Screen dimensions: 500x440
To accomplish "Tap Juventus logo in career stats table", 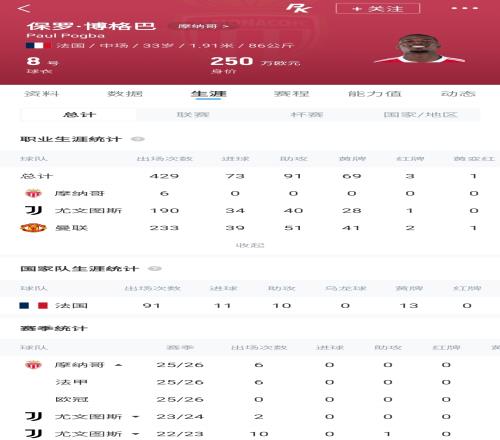I will click(33, 210).
